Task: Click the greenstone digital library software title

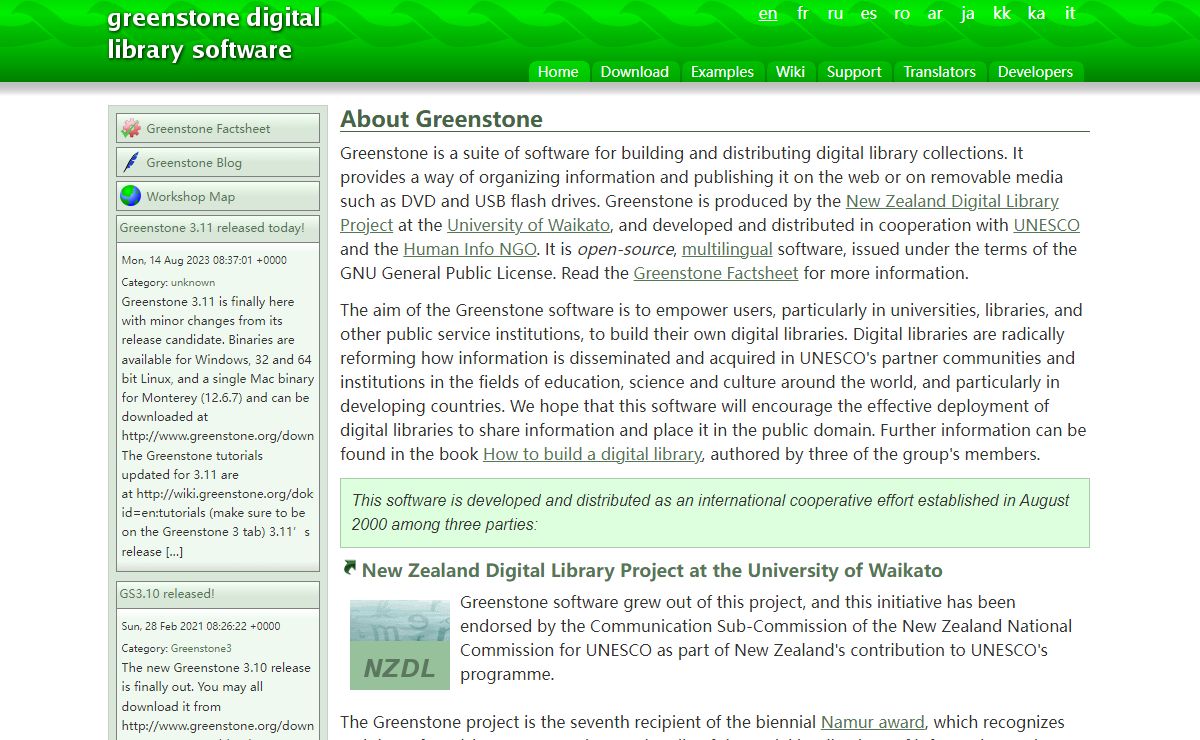Action: click(x=214, y=33)
